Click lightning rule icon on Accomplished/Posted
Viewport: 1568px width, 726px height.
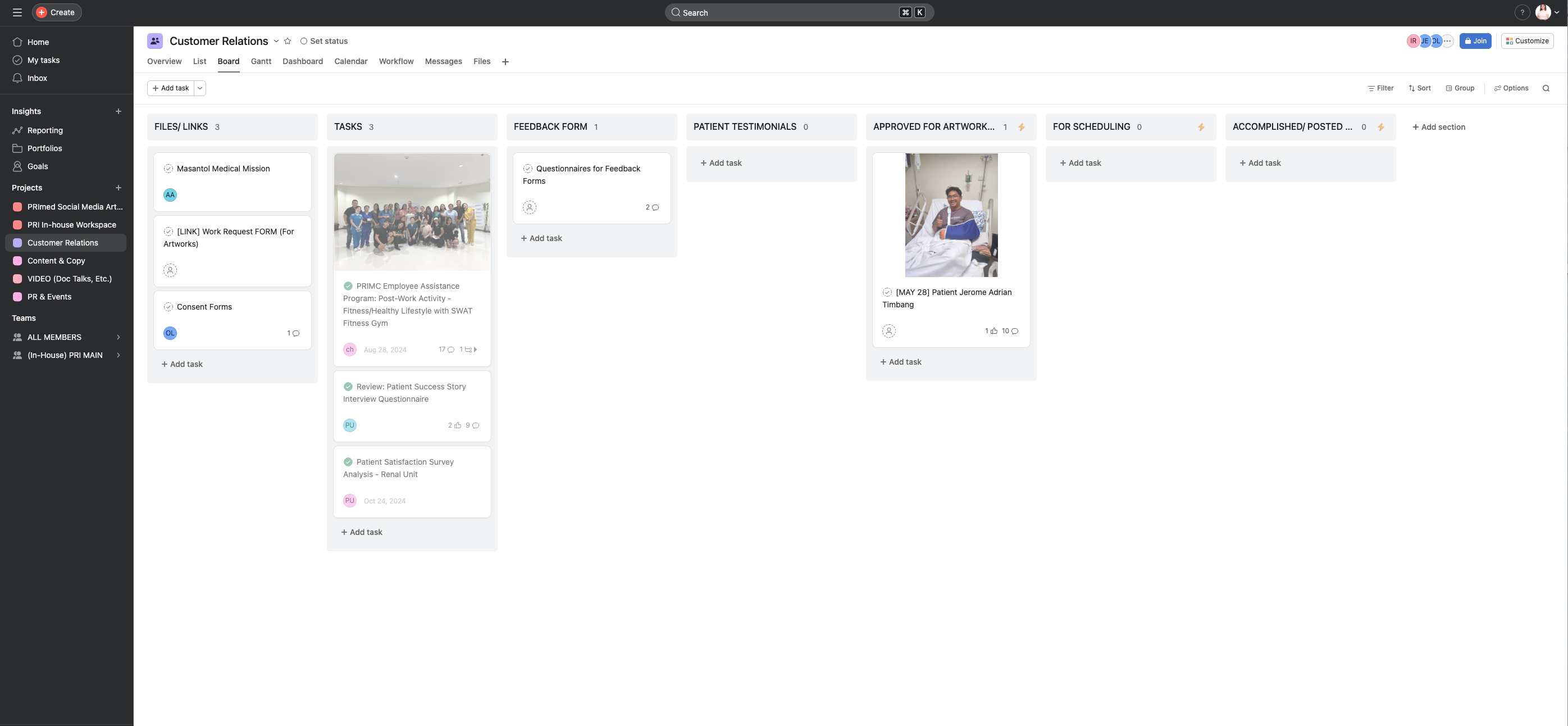pos(1380,126)
